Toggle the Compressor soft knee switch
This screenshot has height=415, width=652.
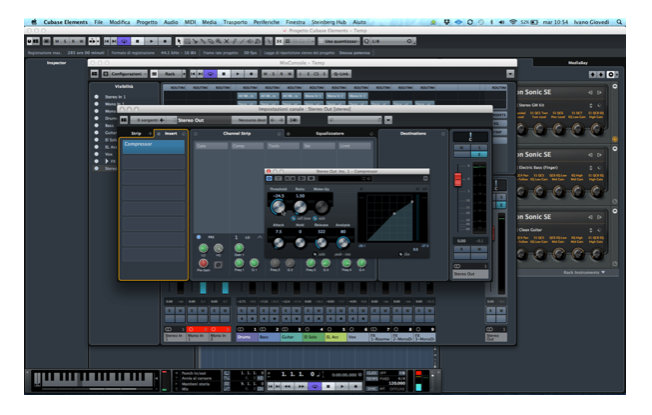(x=294, y=218)
